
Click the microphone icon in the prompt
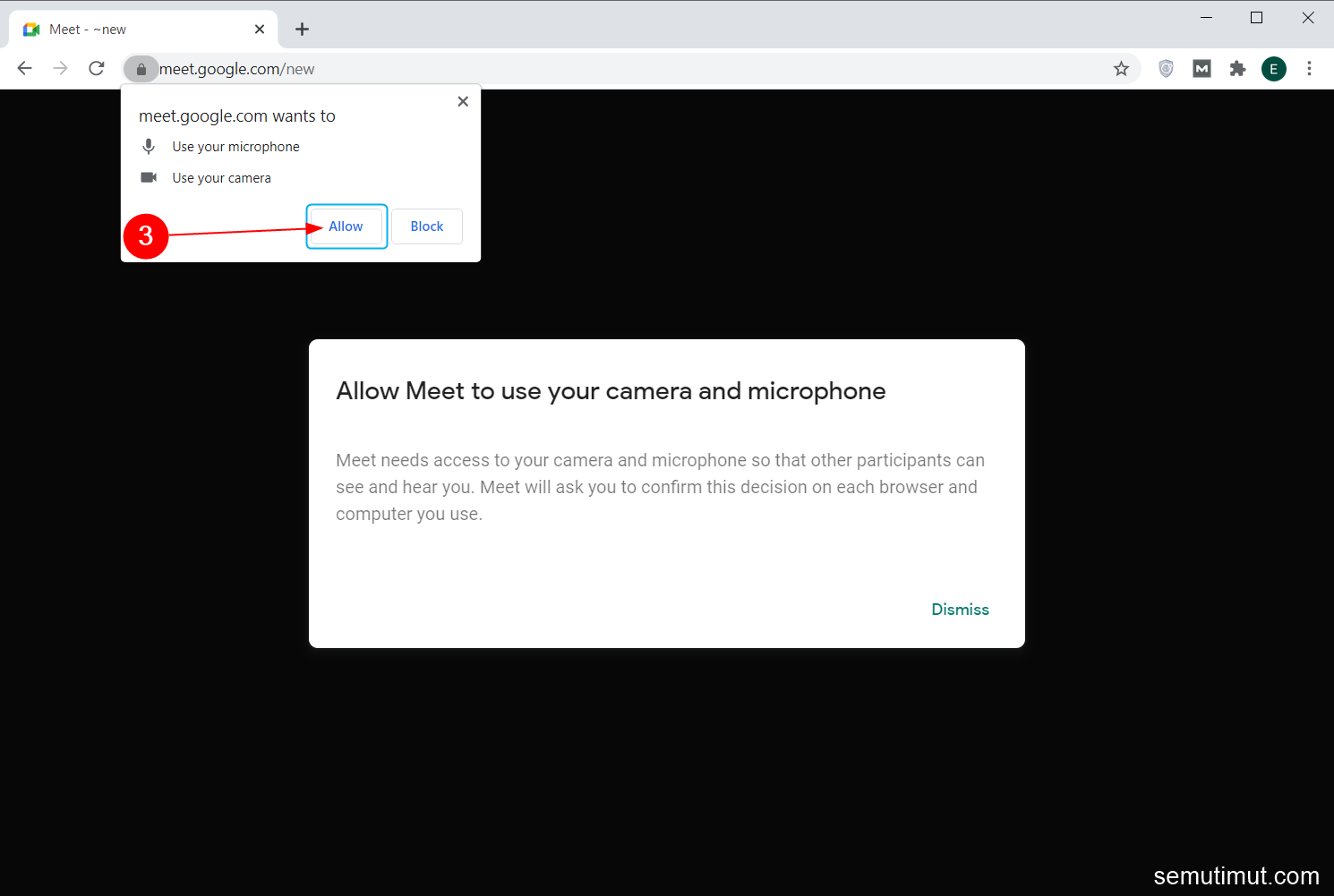(x=149, y=146)
